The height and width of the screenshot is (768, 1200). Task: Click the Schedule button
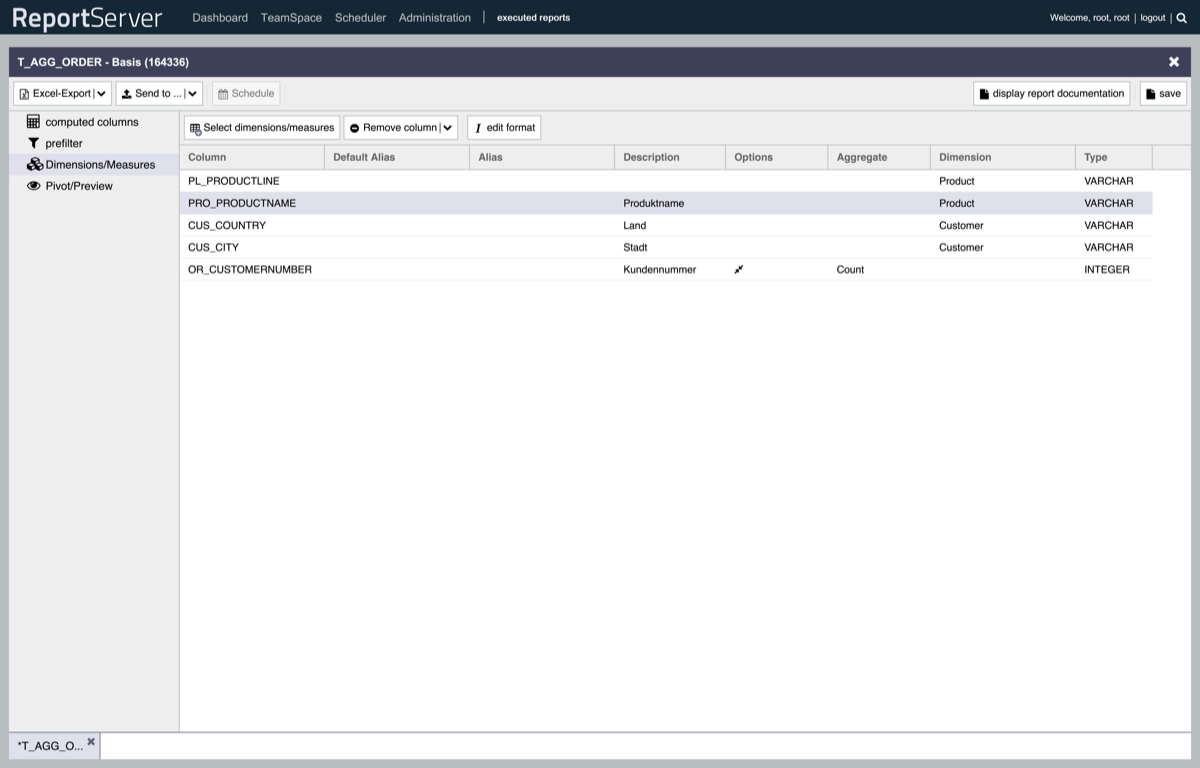pos(246,93)
